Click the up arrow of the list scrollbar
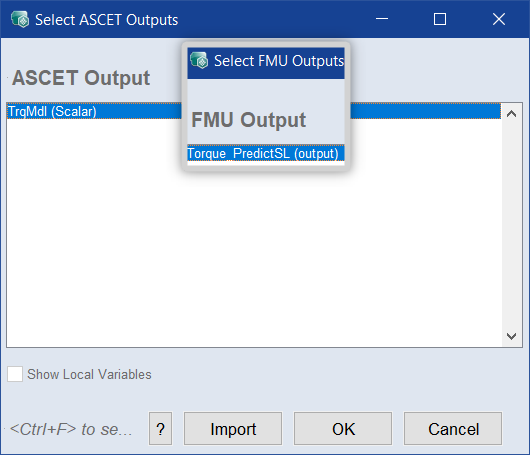 pos(511,114)
